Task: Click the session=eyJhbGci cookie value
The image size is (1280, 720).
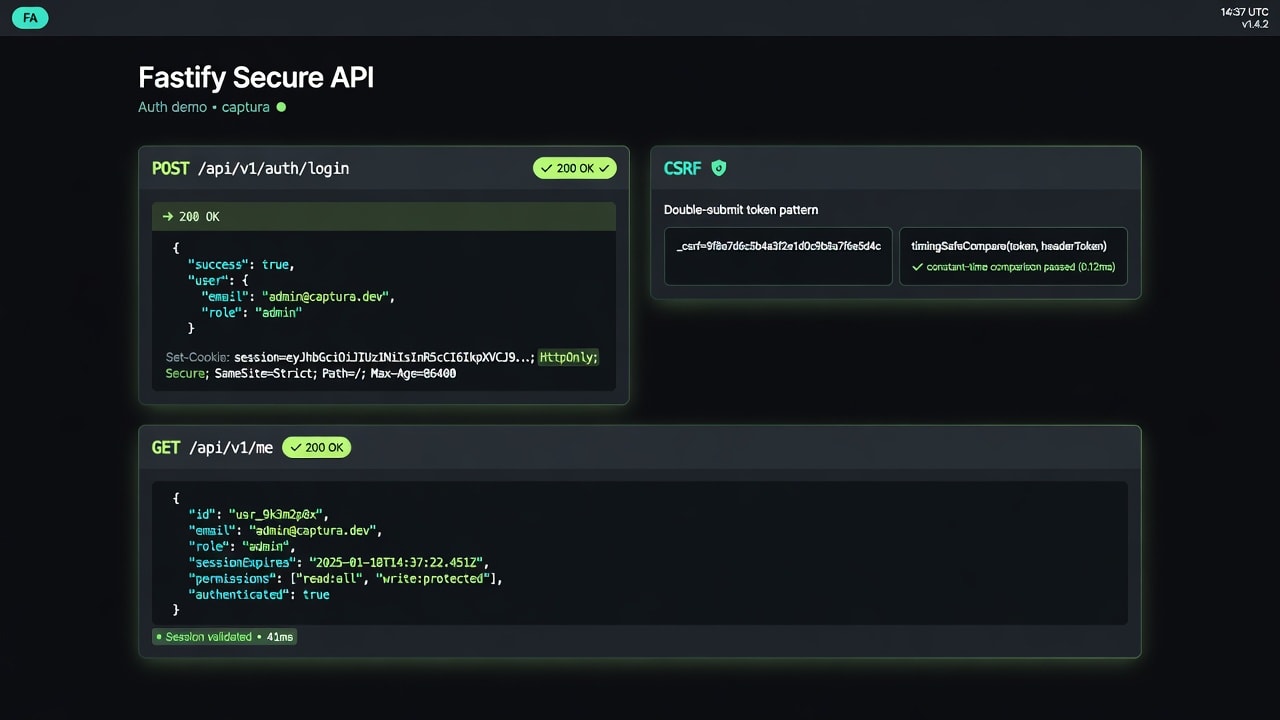Action: tap(384, 357)
